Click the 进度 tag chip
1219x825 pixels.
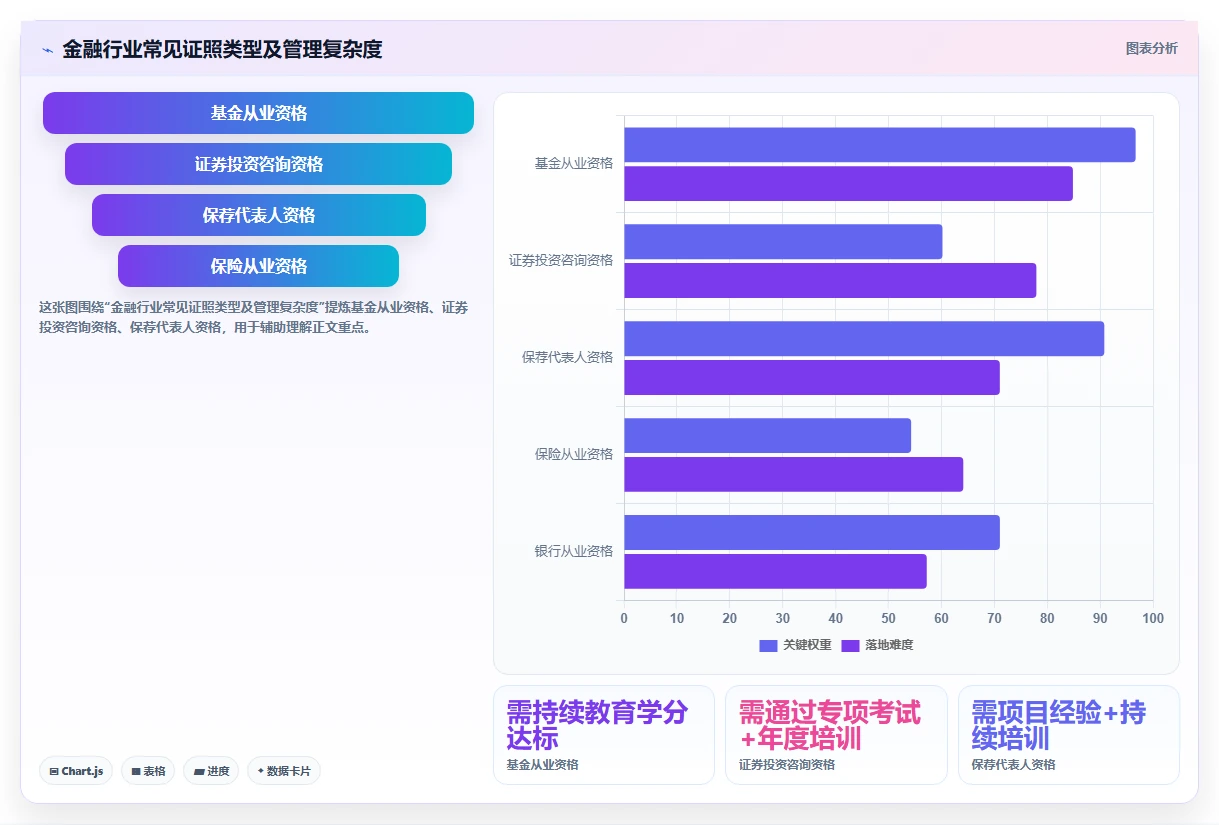(211, 771)
